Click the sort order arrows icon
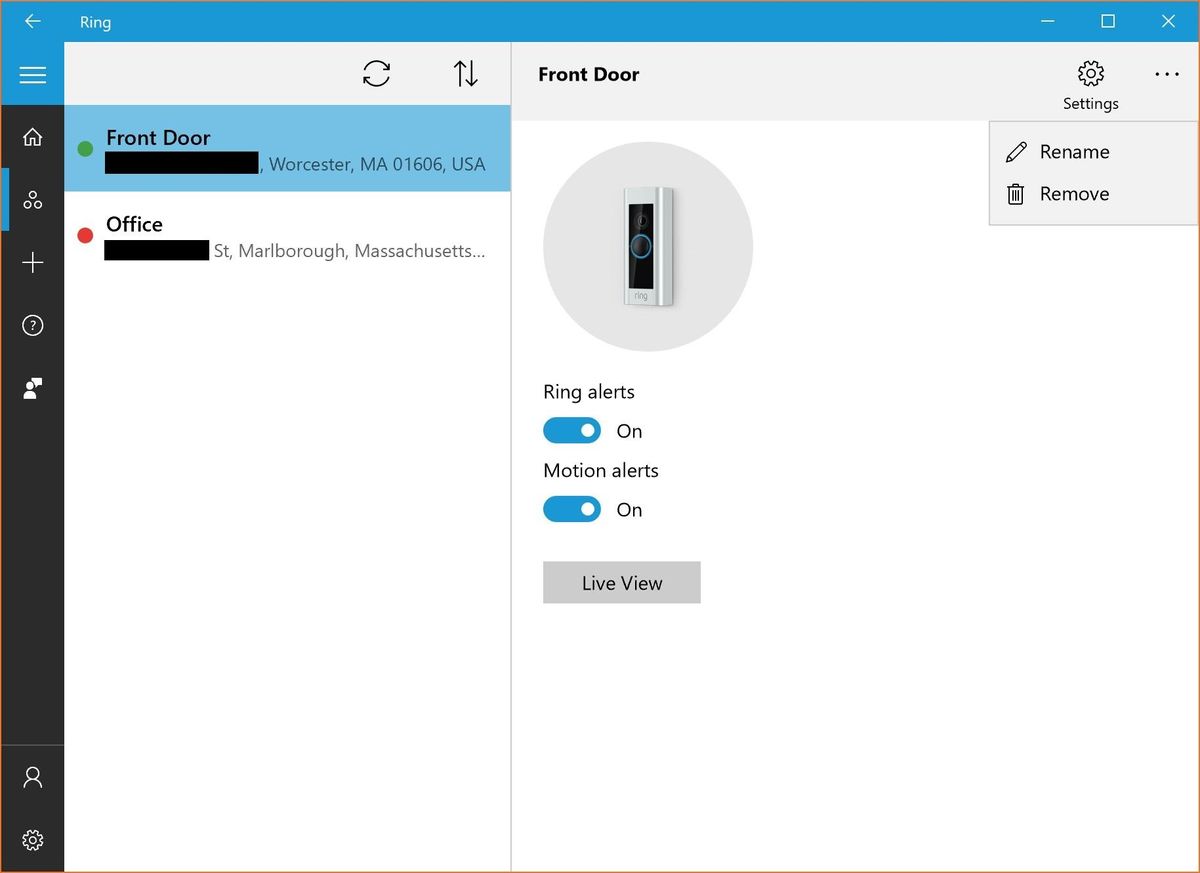 464,73
